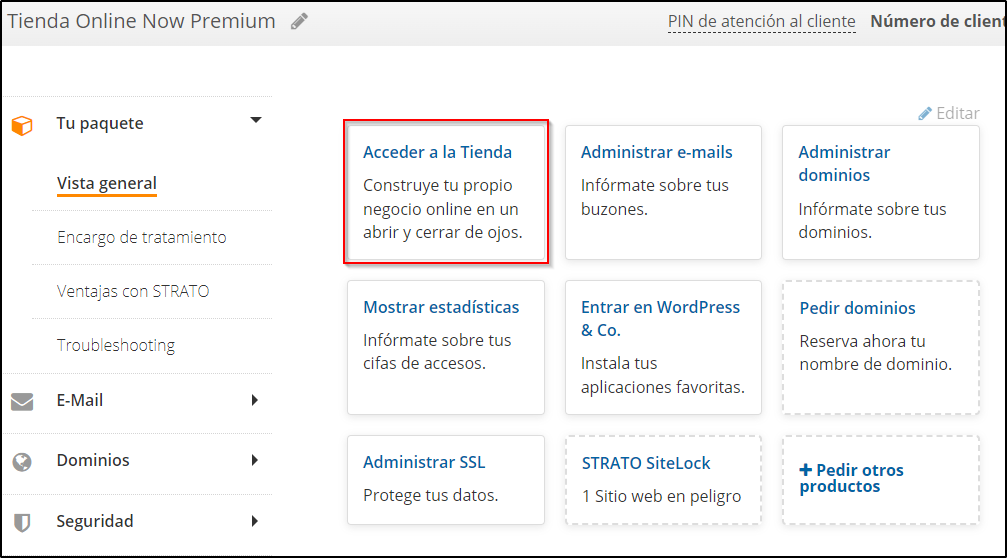Image resolution: width=1007 pixels, height=558 pixels.
Task: Click the globe icon beside Dominios
Action: [x=22, y=462]
